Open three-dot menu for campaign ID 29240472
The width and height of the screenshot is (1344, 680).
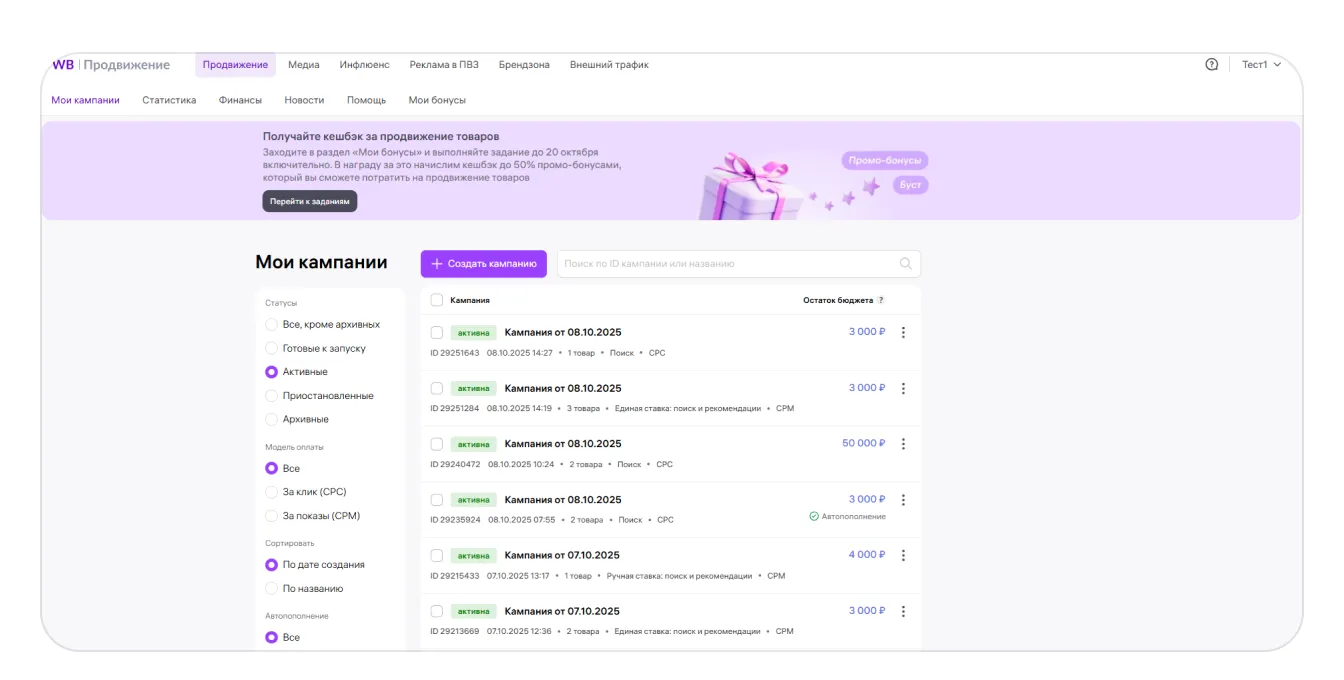[x=903, y=444]
